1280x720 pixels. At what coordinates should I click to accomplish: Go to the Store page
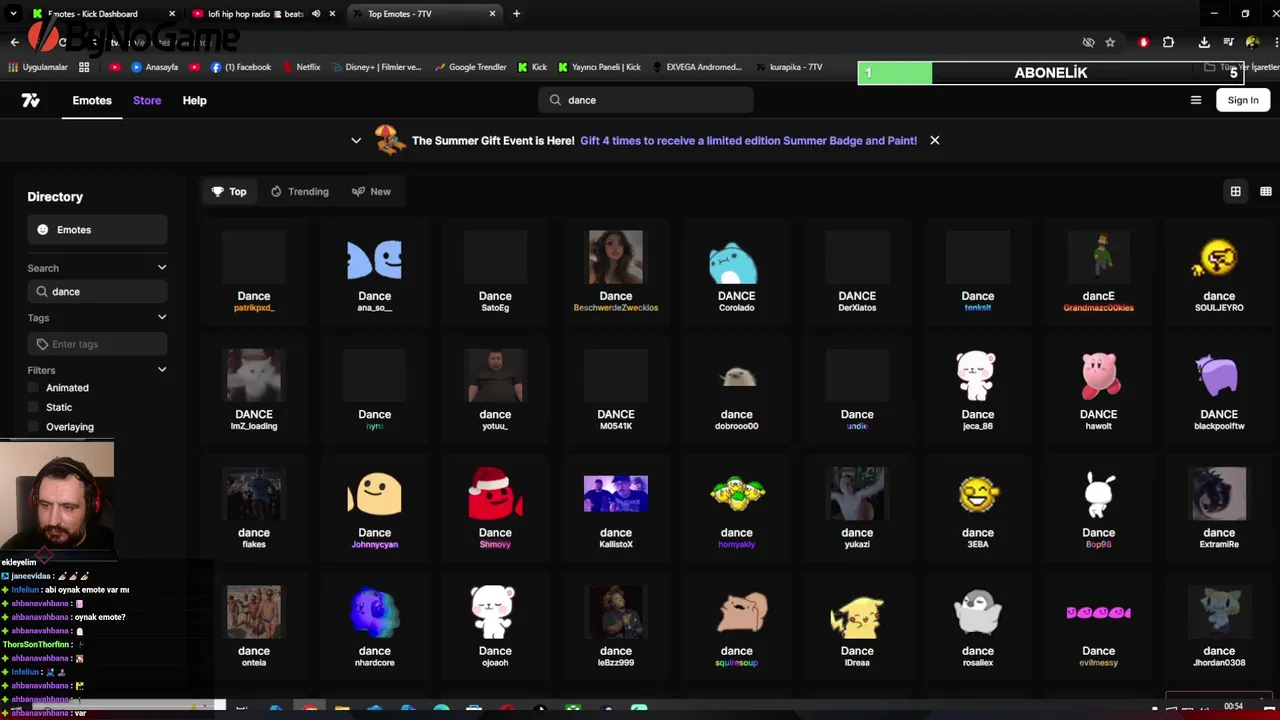pyautogui.click(x=147, y=100)
